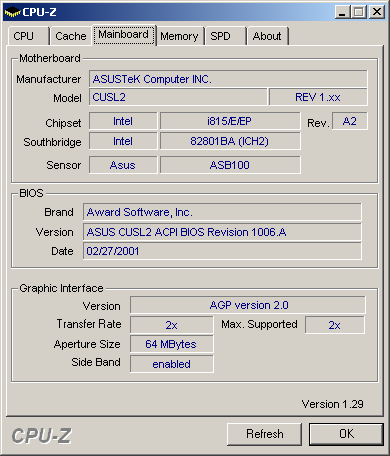The image size is (390, 456).
Task: Click the CUSL2 model field
Action: pos(178,97)
